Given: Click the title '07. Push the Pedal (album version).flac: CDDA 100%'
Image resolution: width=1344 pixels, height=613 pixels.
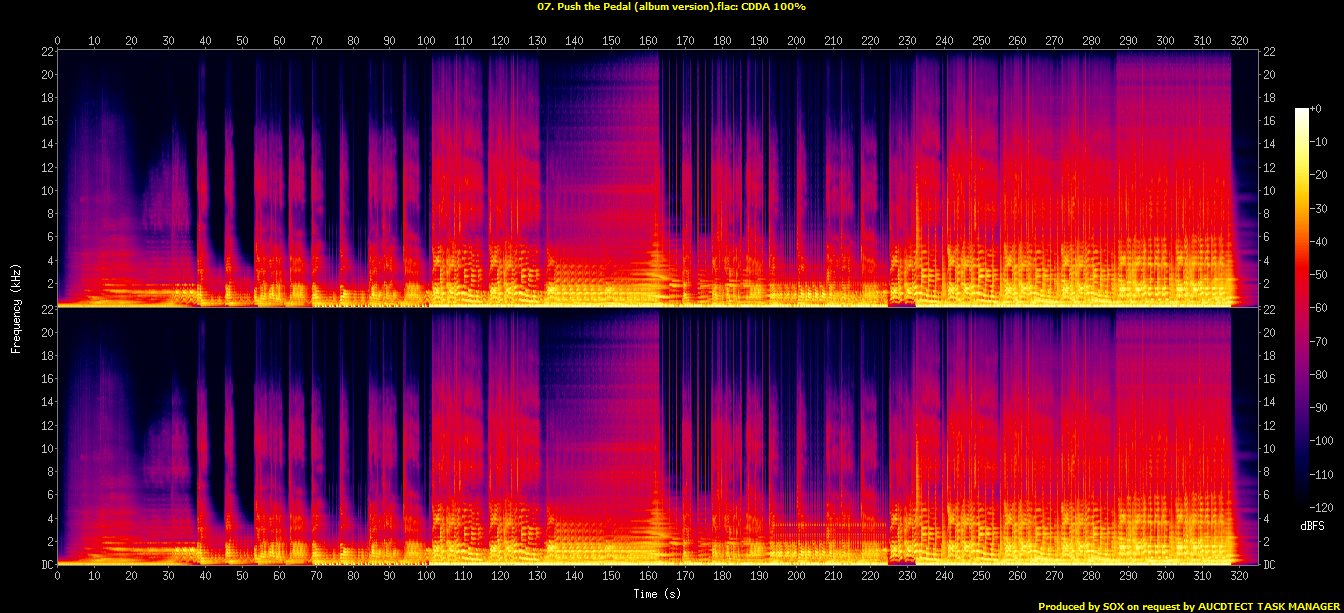Looking at the screenshot, I should 672,7.
